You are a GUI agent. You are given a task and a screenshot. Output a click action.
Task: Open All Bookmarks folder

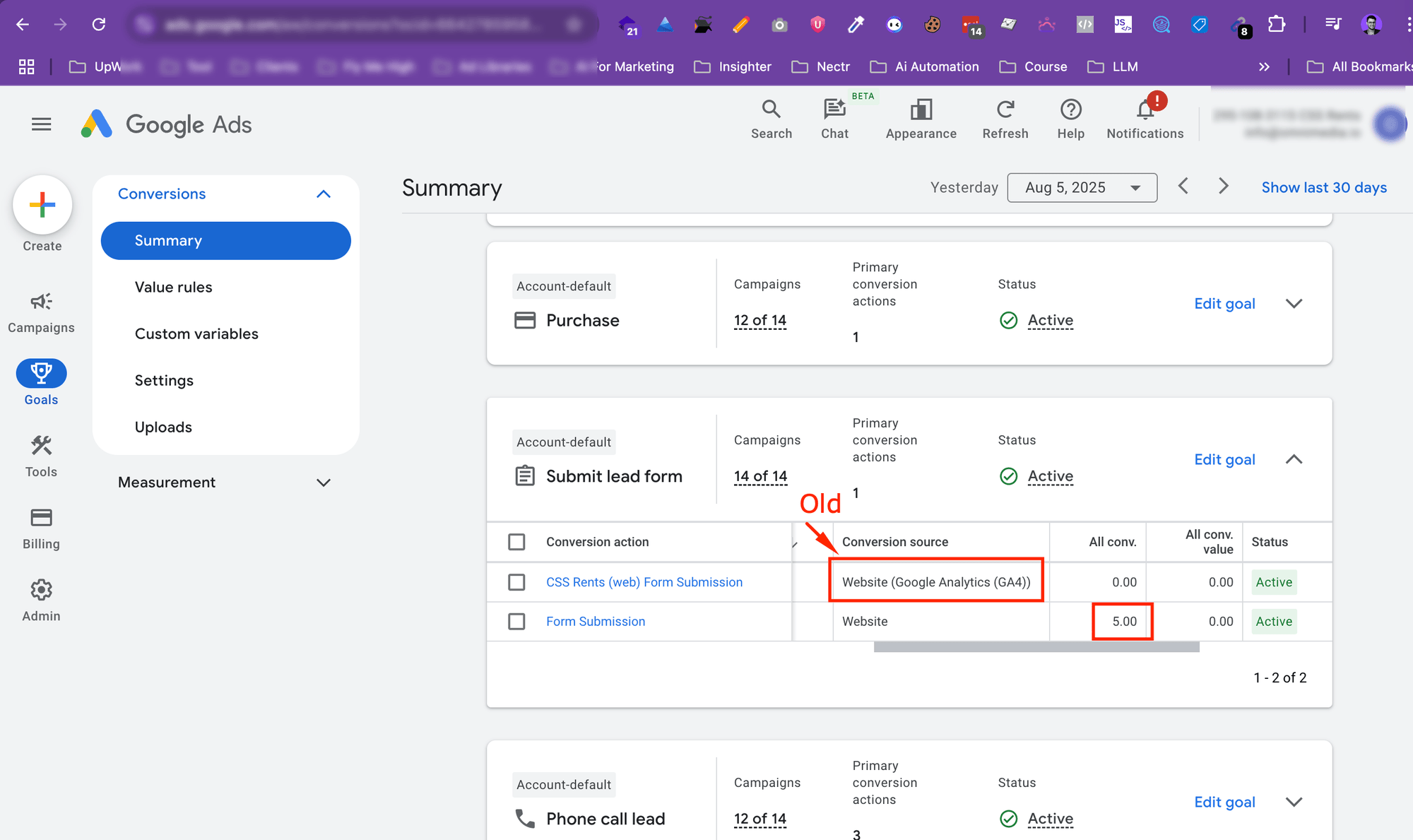click(1359, 66)
